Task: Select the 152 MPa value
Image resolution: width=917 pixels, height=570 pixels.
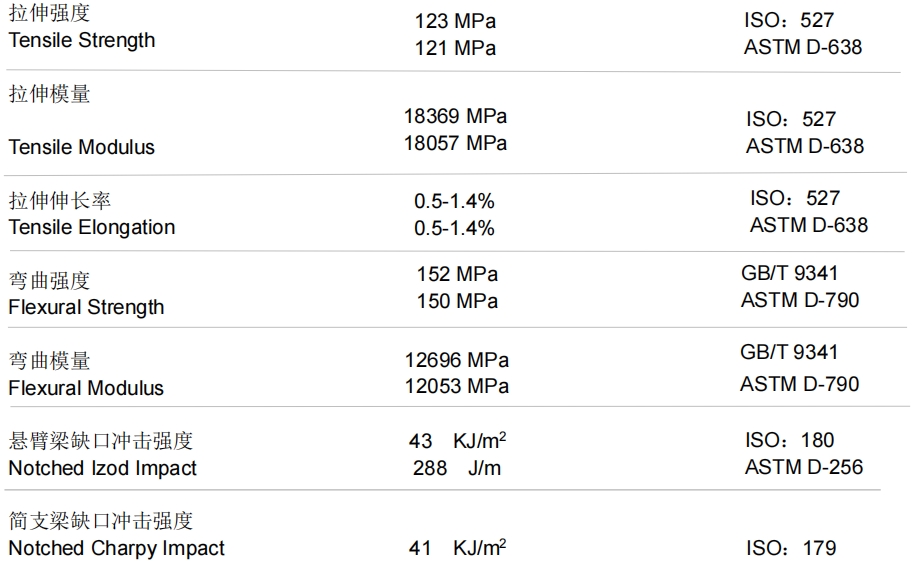Action: 457,274
